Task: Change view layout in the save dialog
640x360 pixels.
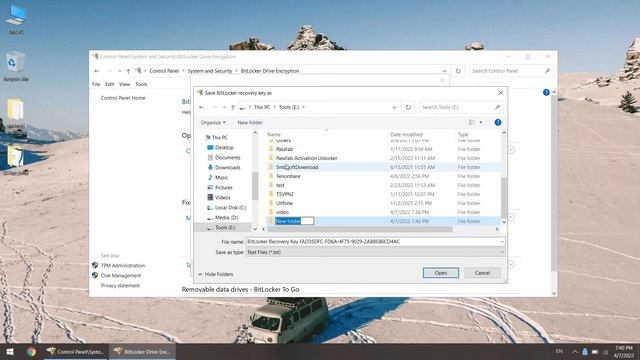Action: (x=472, y=122)
